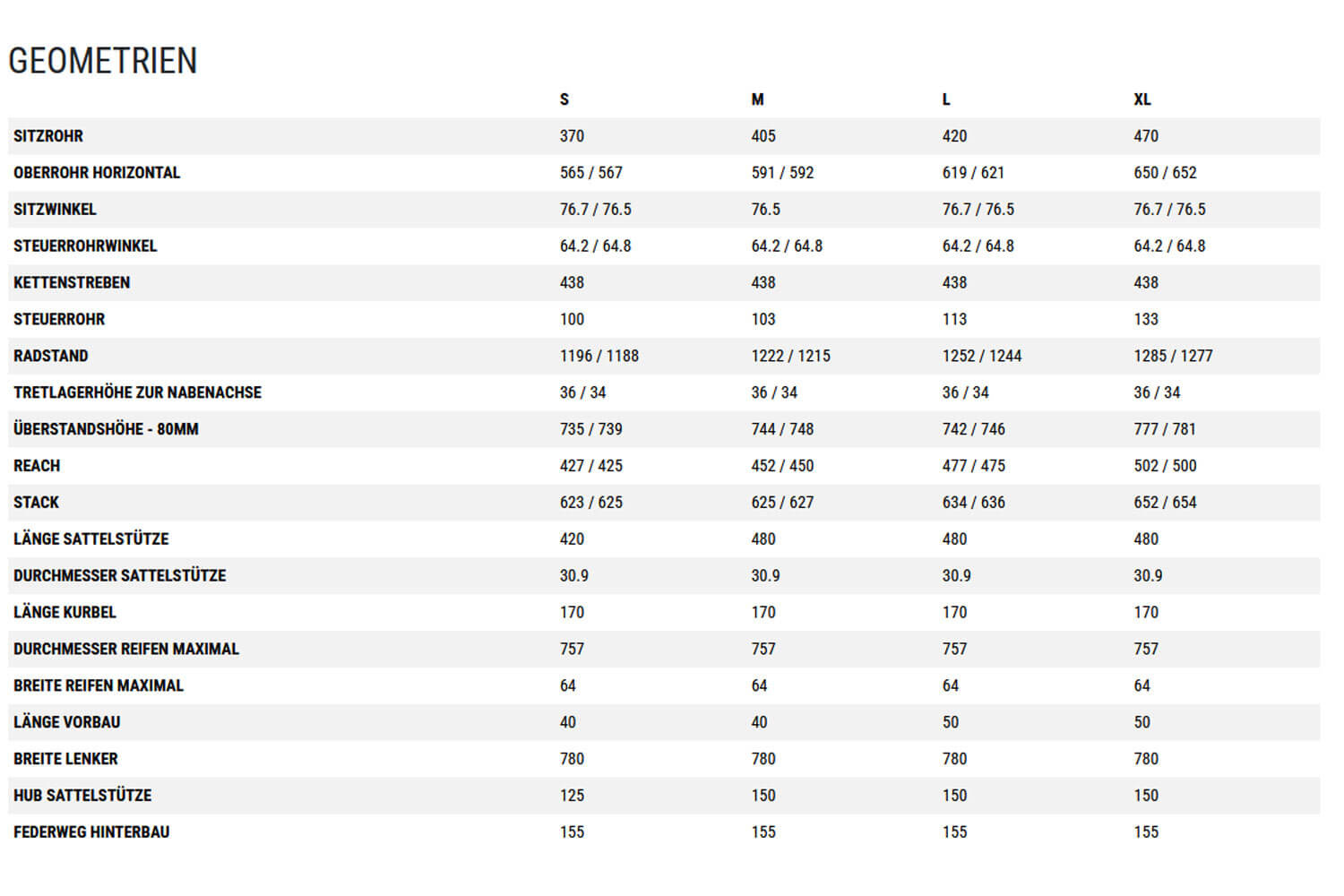The height and width of the screenshot is (896, 1344).
Task: Select the HUB SATTELSTÜTZE row label
Action: click(x=82, y=796)
